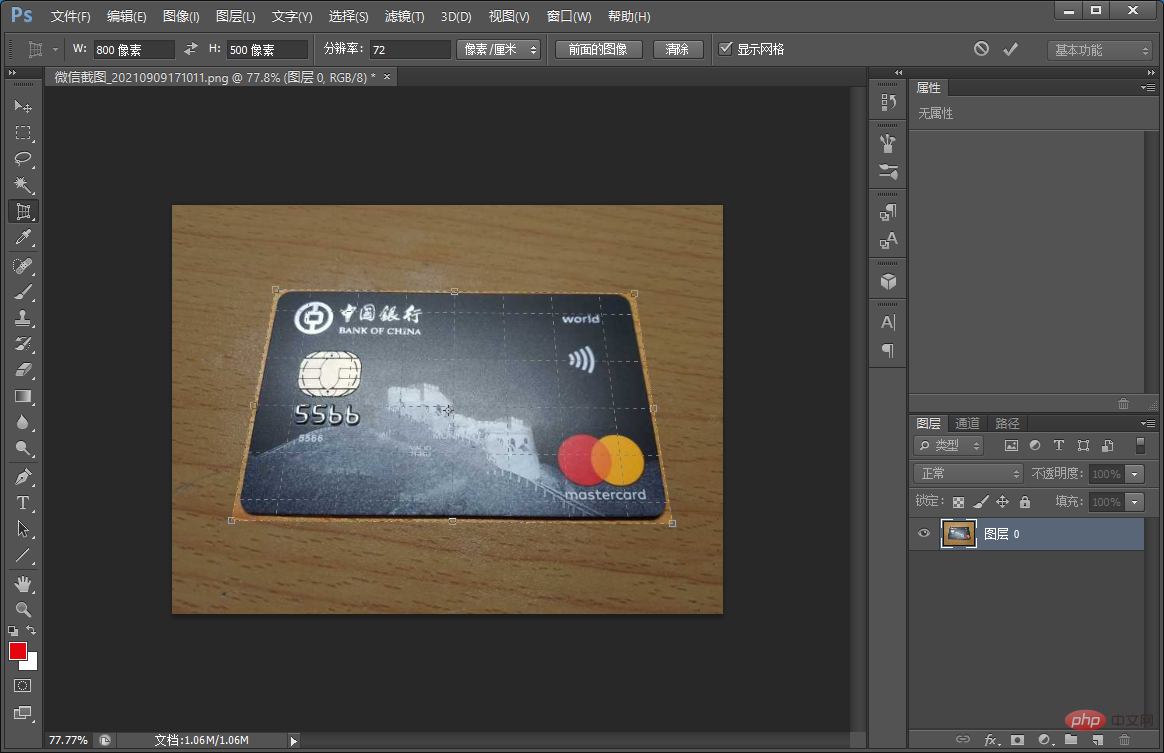Select the Move tool
This screenshot has width=1164, height=753.
point(23,106)
